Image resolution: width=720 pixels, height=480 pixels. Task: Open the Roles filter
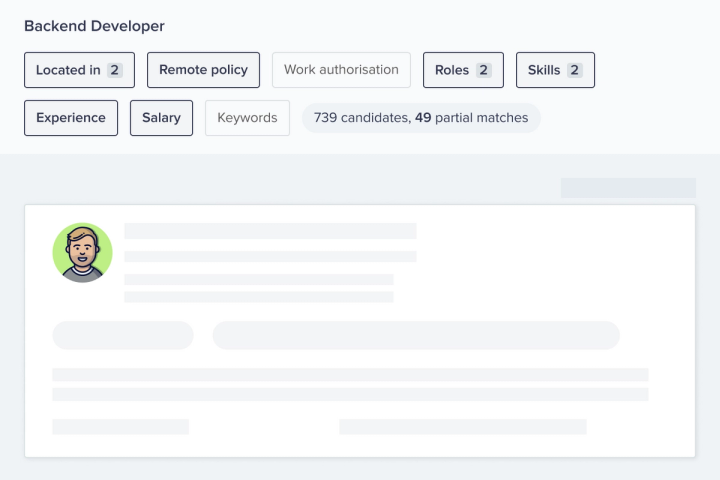[x=463, y=70]
